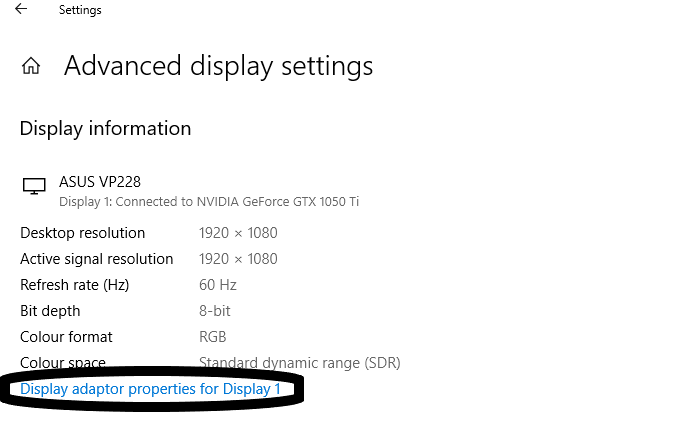
Task: Click the 8-bit value
Action: point(215,311)
